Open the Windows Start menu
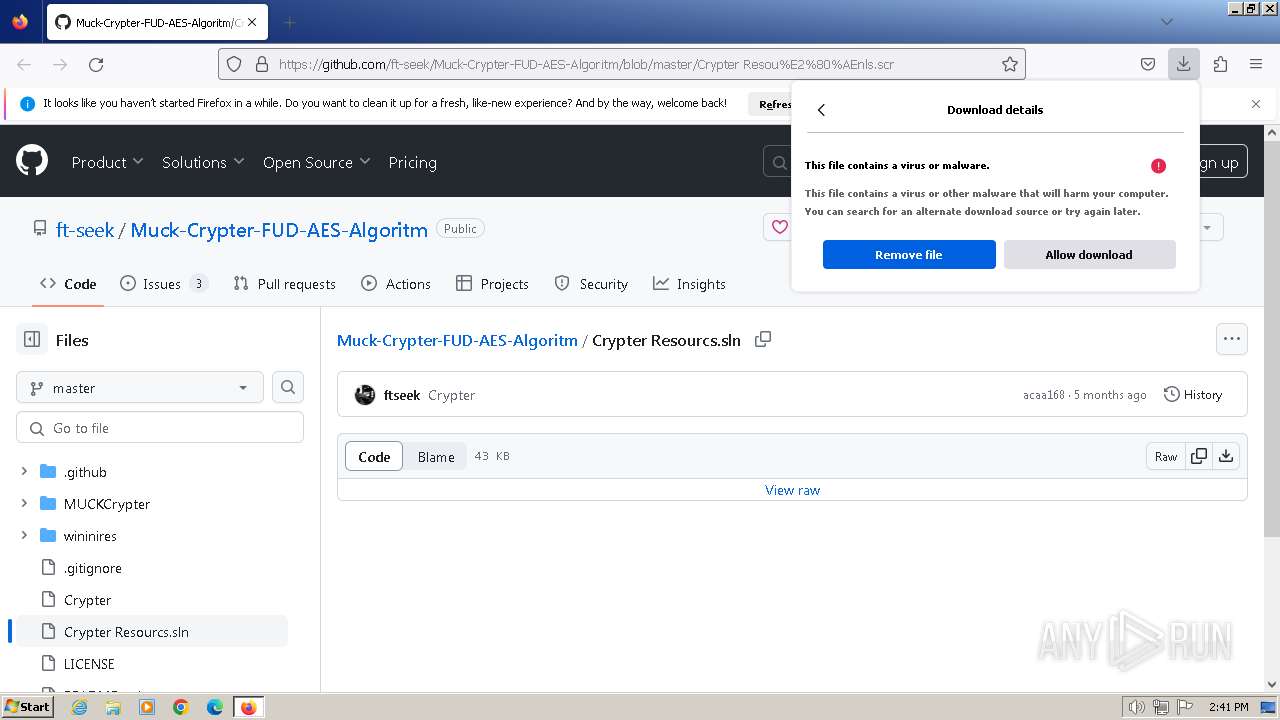The width and height of the screenshot is (1280, 720). [28, 706]
